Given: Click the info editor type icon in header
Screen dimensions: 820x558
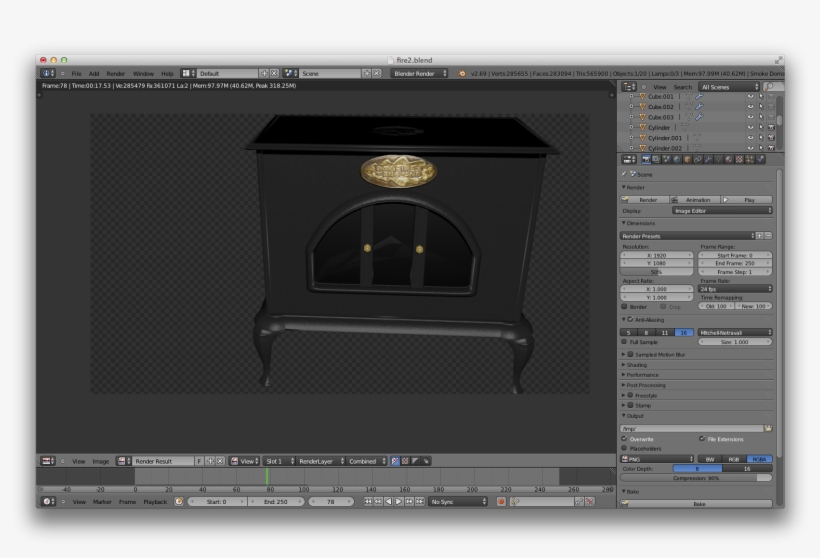Looking at the screenshot, I should 48,73.
